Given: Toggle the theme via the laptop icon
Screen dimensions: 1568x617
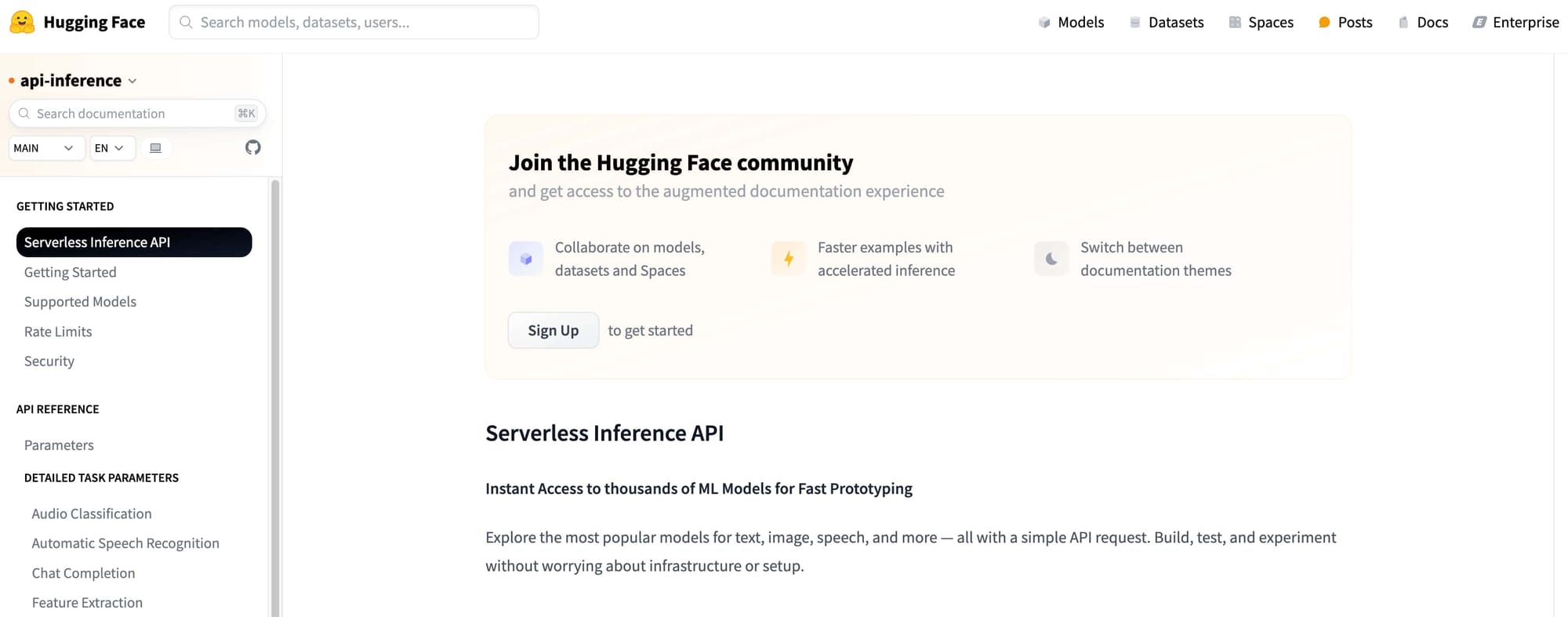Looking at the screenshot, I should 155,148.
